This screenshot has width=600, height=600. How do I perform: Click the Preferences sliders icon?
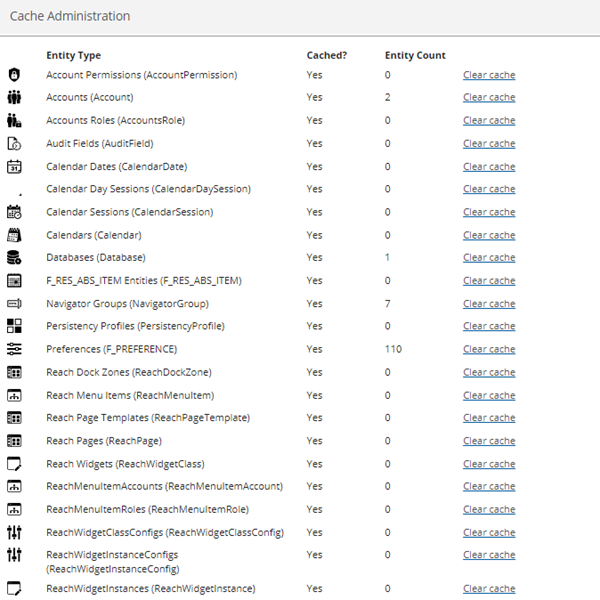14,349
